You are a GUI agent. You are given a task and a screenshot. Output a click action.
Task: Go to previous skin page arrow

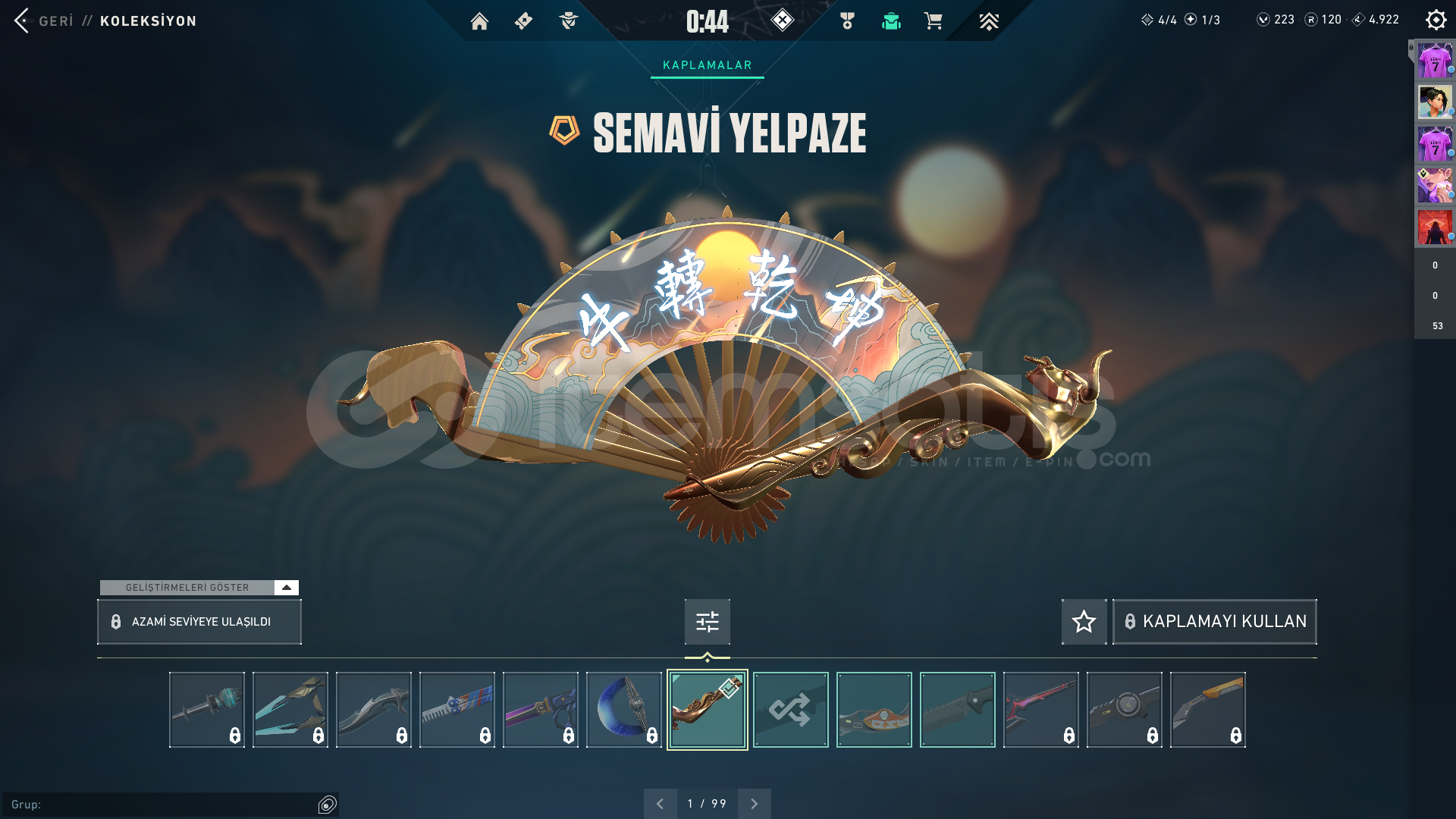(x=660, y=804)
